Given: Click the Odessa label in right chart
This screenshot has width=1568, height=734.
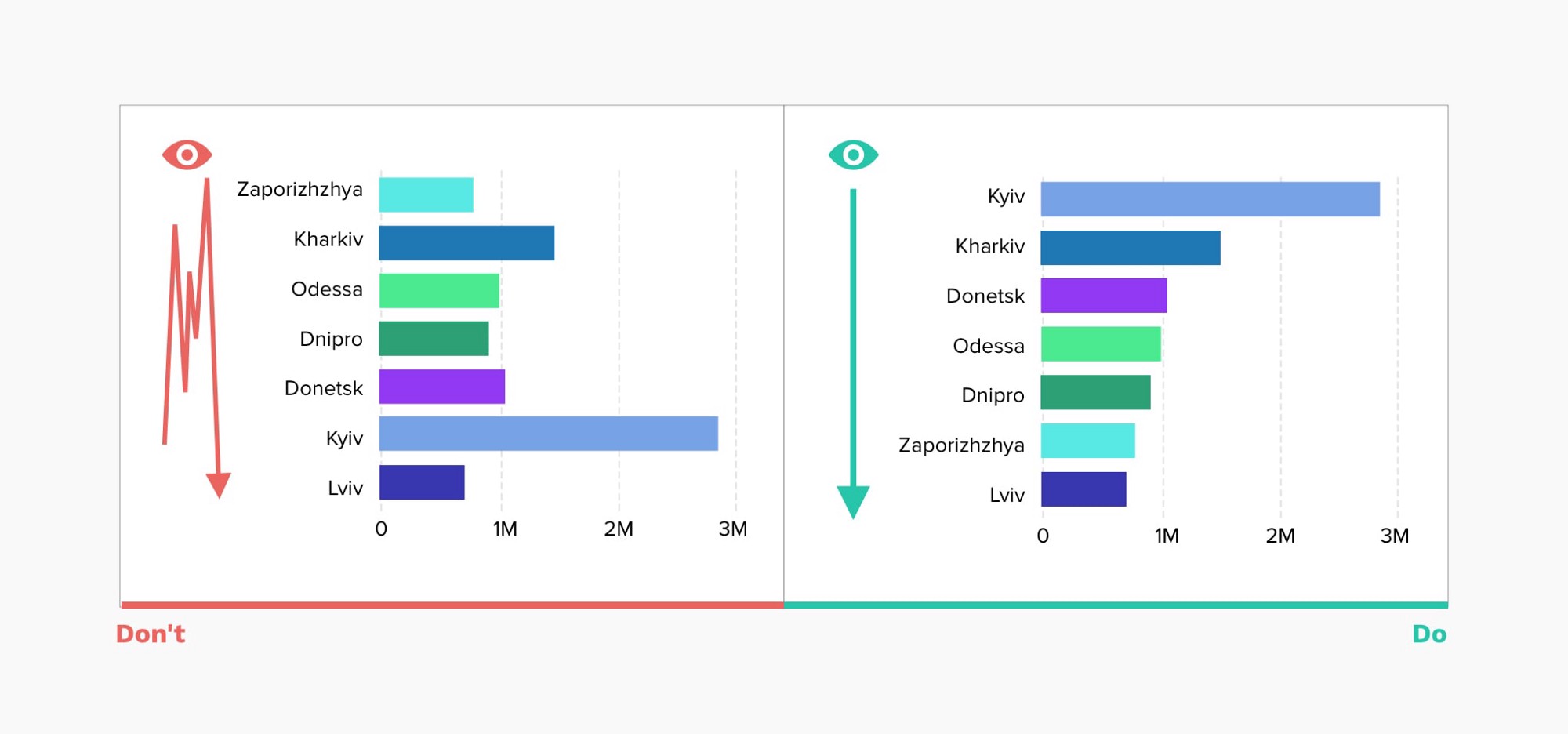Looking at the screenshot, I should tap(988, 346).
